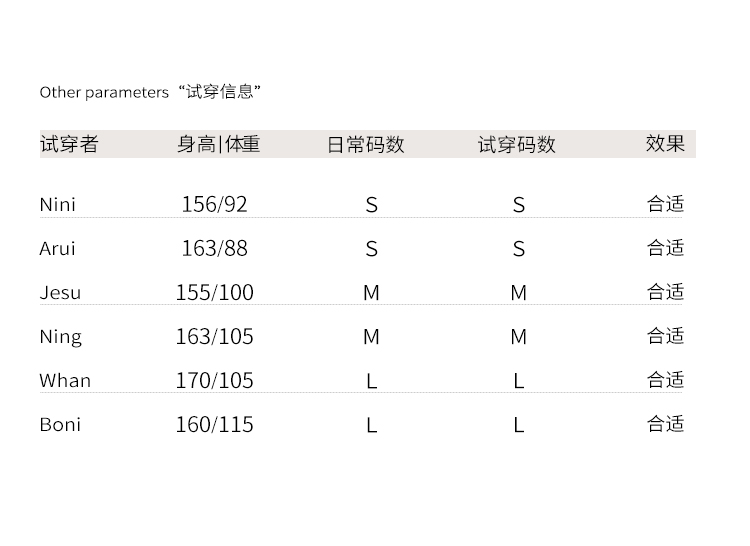
Task: Select the 163/88 measurement cell
Action: 214,249
